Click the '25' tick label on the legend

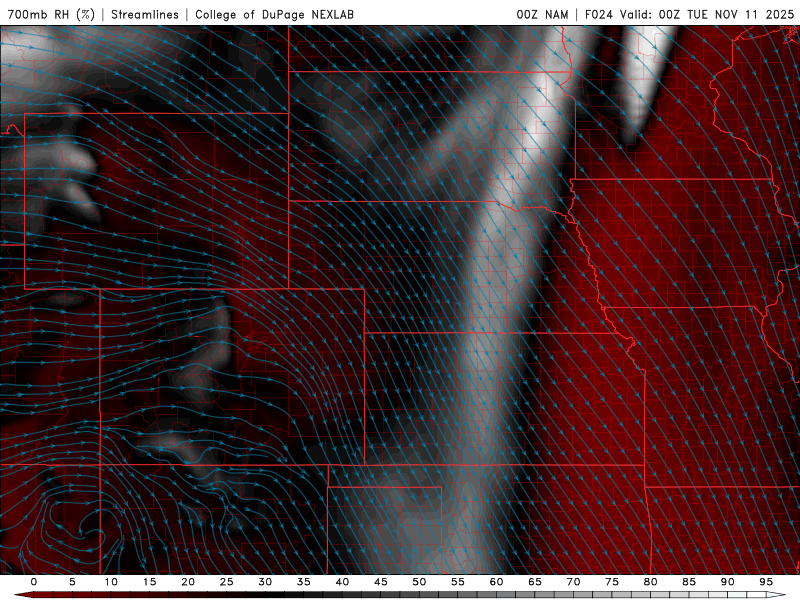tap(227, 582)
